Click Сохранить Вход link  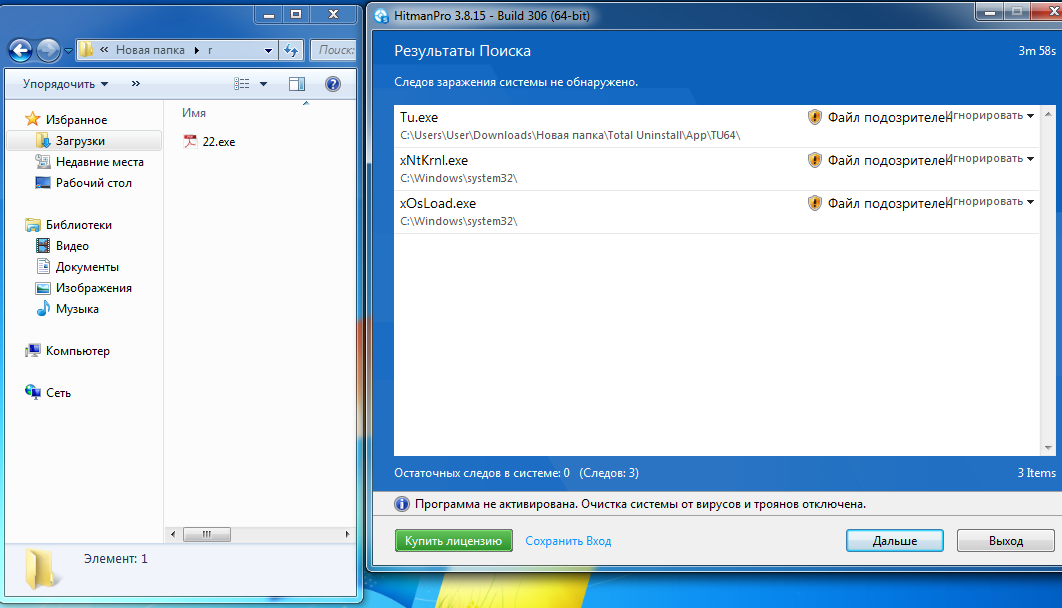568,541
